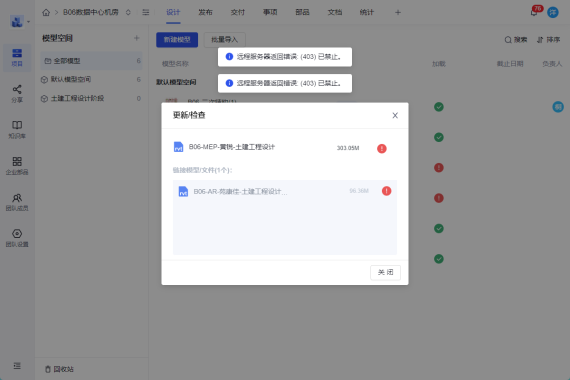Screen dimensions: 570x380
Task: Click the 链接模型/文件(1个) label
Action: (202, 170)
